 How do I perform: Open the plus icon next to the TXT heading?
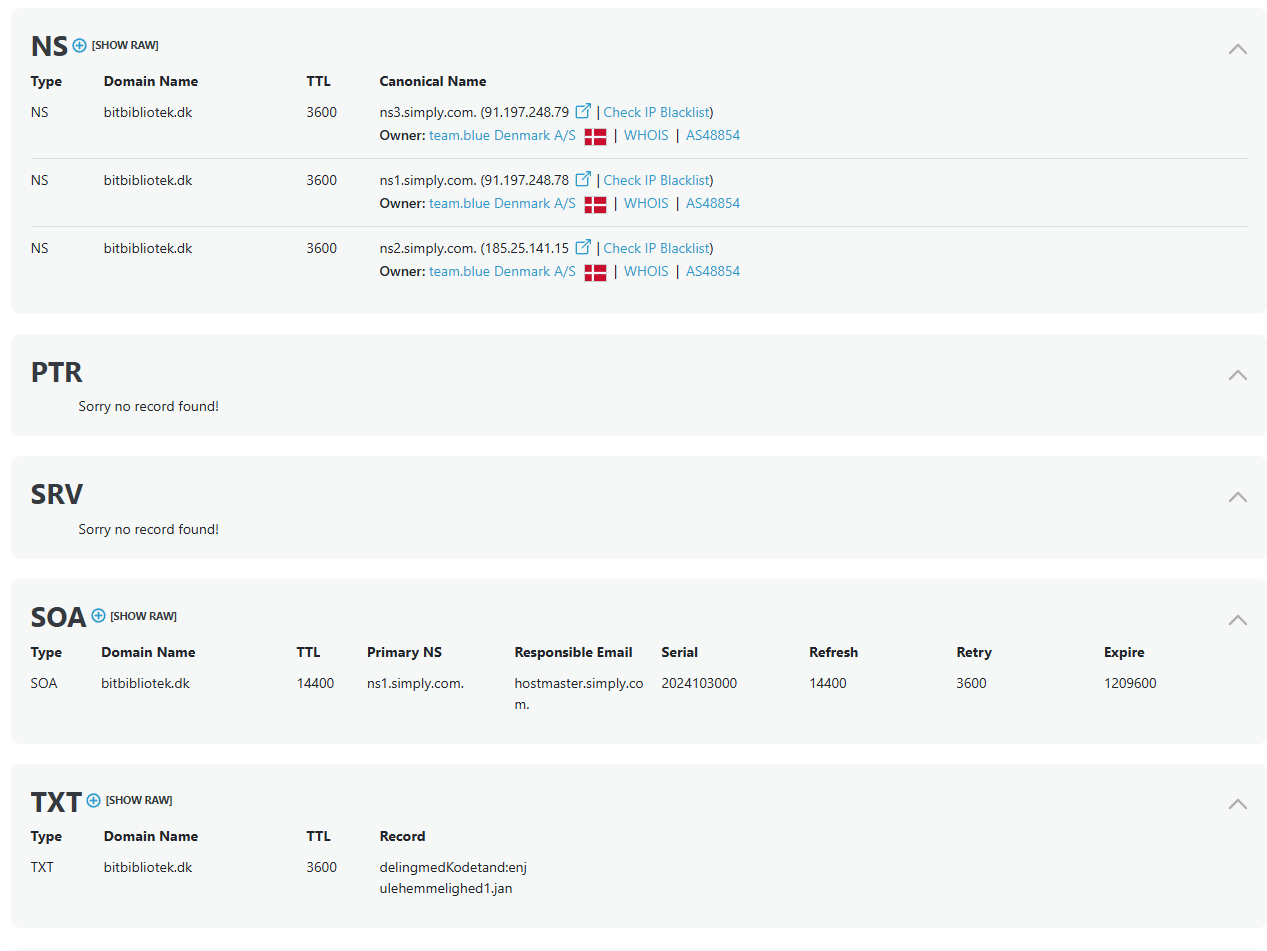tap(92, 799)
